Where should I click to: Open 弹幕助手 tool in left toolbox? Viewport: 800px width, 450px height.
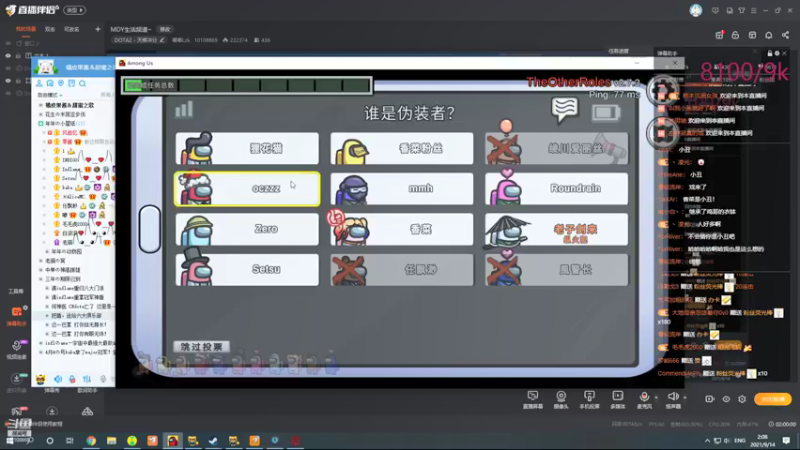(16, 315)
